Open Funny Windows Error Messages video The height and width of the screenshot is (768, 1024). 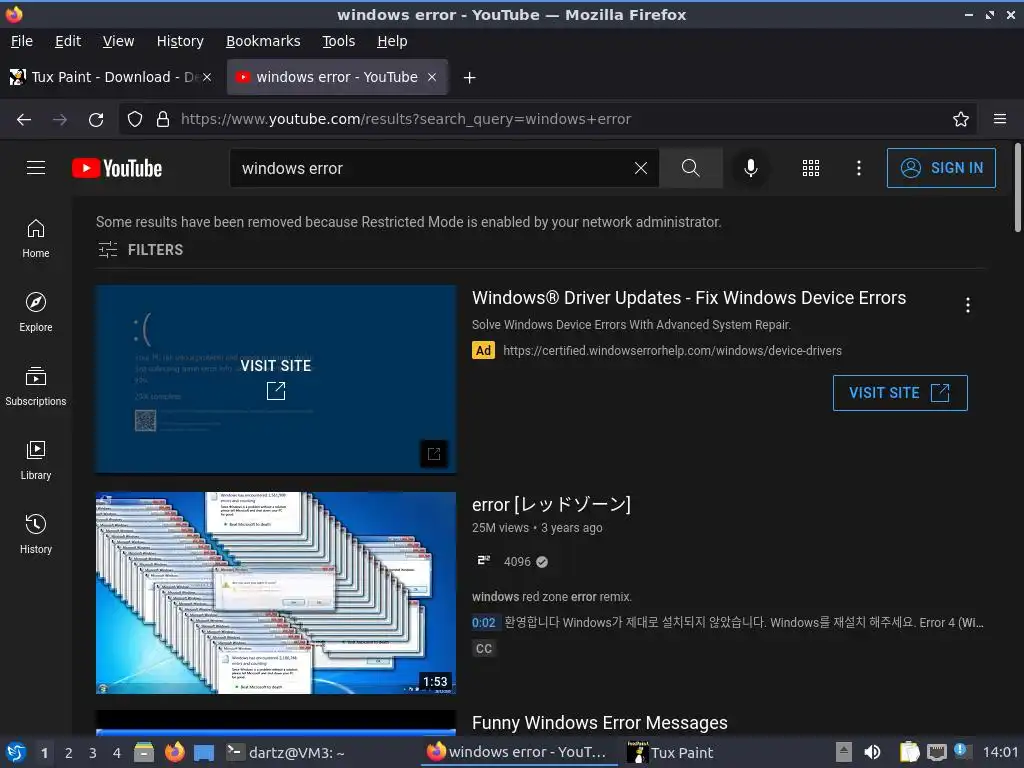click(x=600, y=723)
